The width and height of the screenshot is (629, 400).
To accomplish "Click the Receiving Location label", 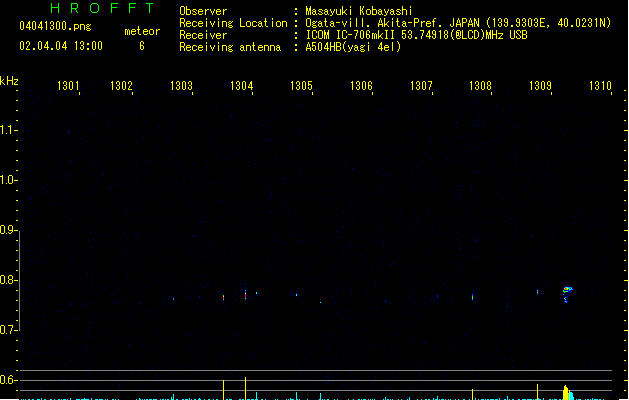I will pos(233,23).
